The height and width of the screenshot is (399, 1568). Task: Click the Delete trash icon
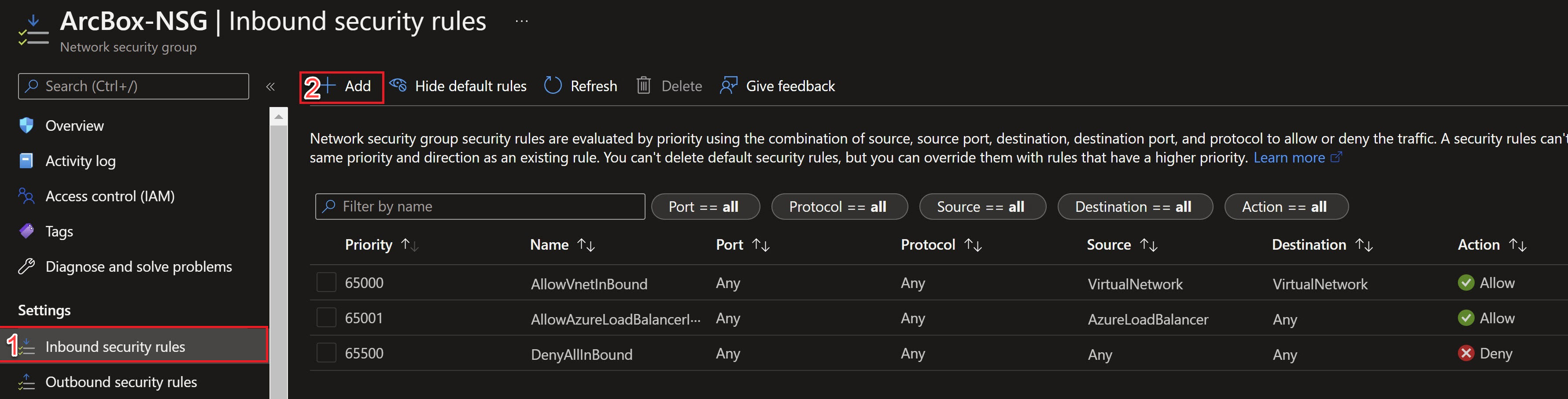[643, 86]
